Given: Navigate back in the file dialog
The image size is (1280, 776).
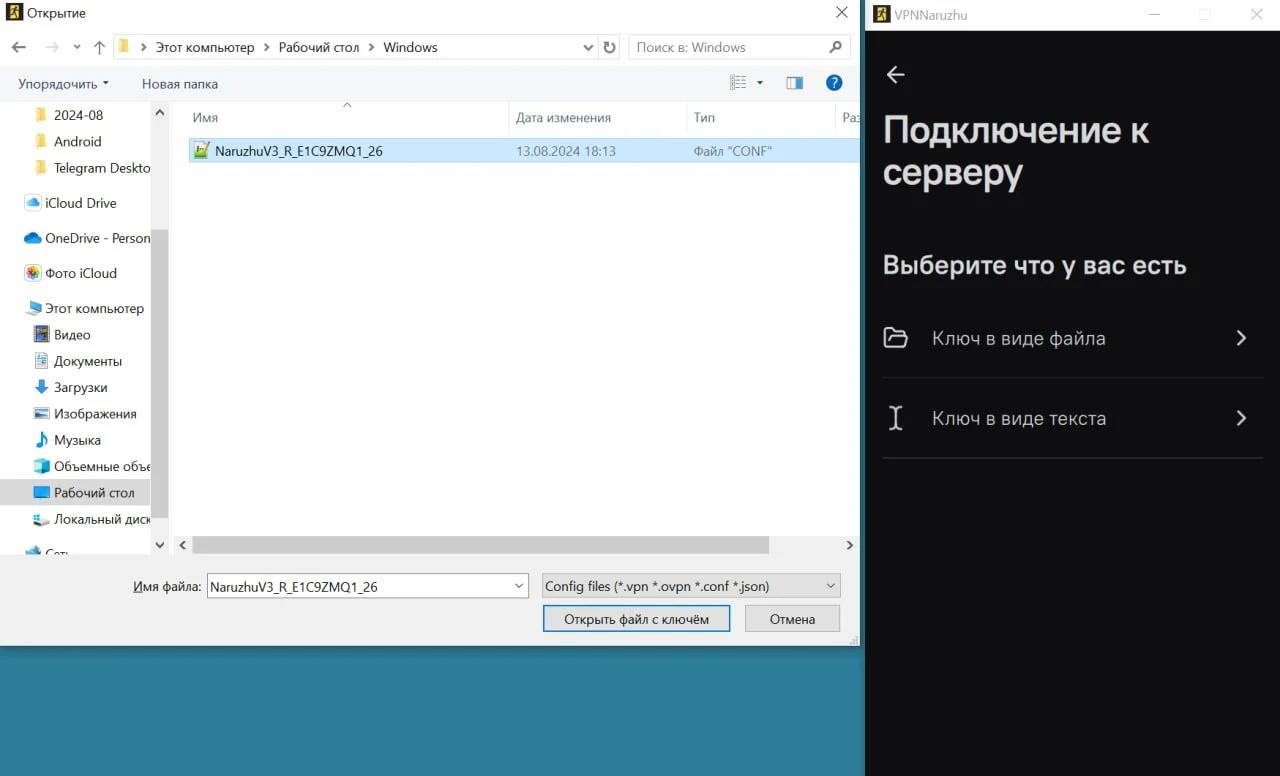Looking at the screenshot, I should click(18, 47).
